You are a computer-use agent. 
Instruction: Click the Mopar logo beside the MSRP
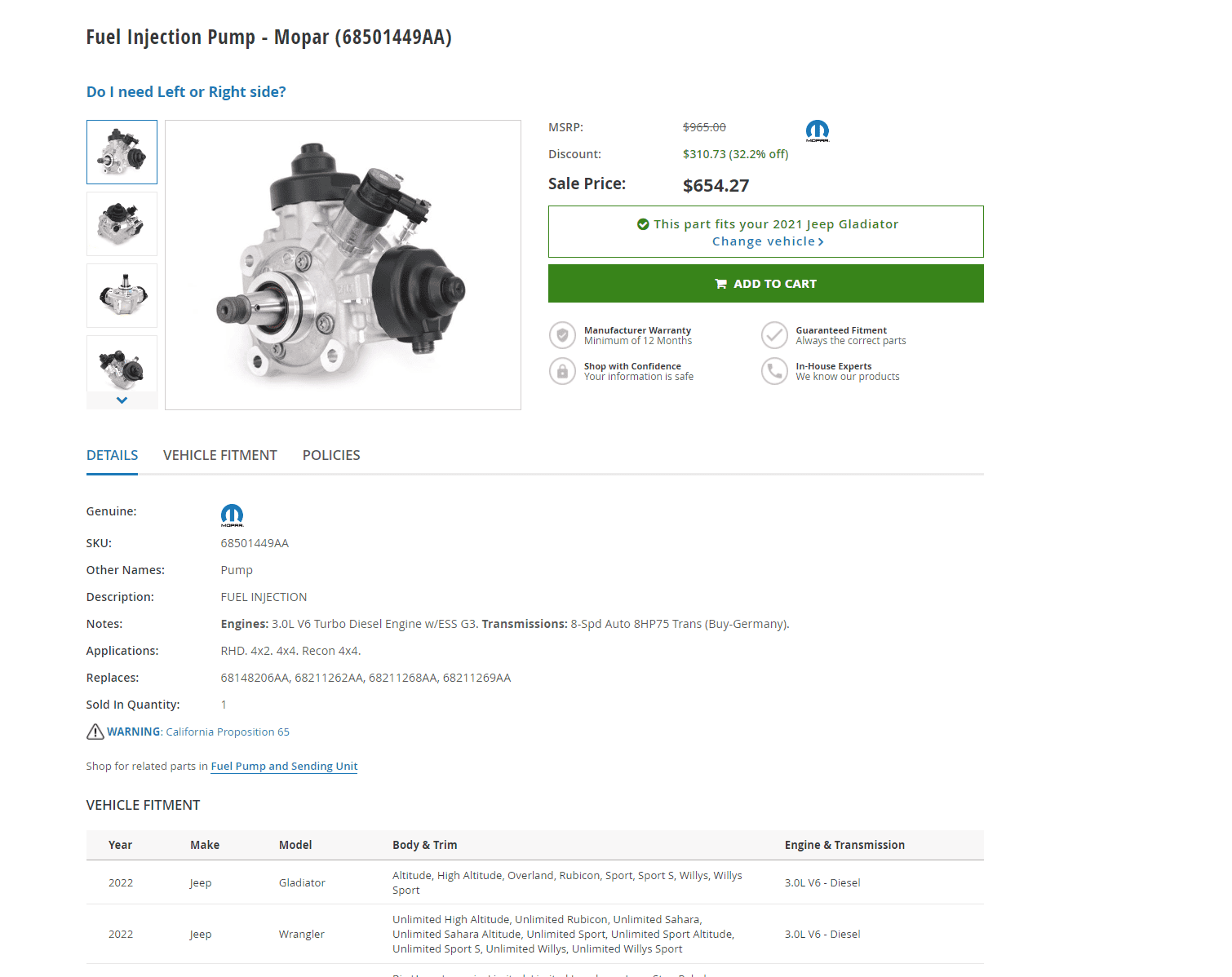818,130
